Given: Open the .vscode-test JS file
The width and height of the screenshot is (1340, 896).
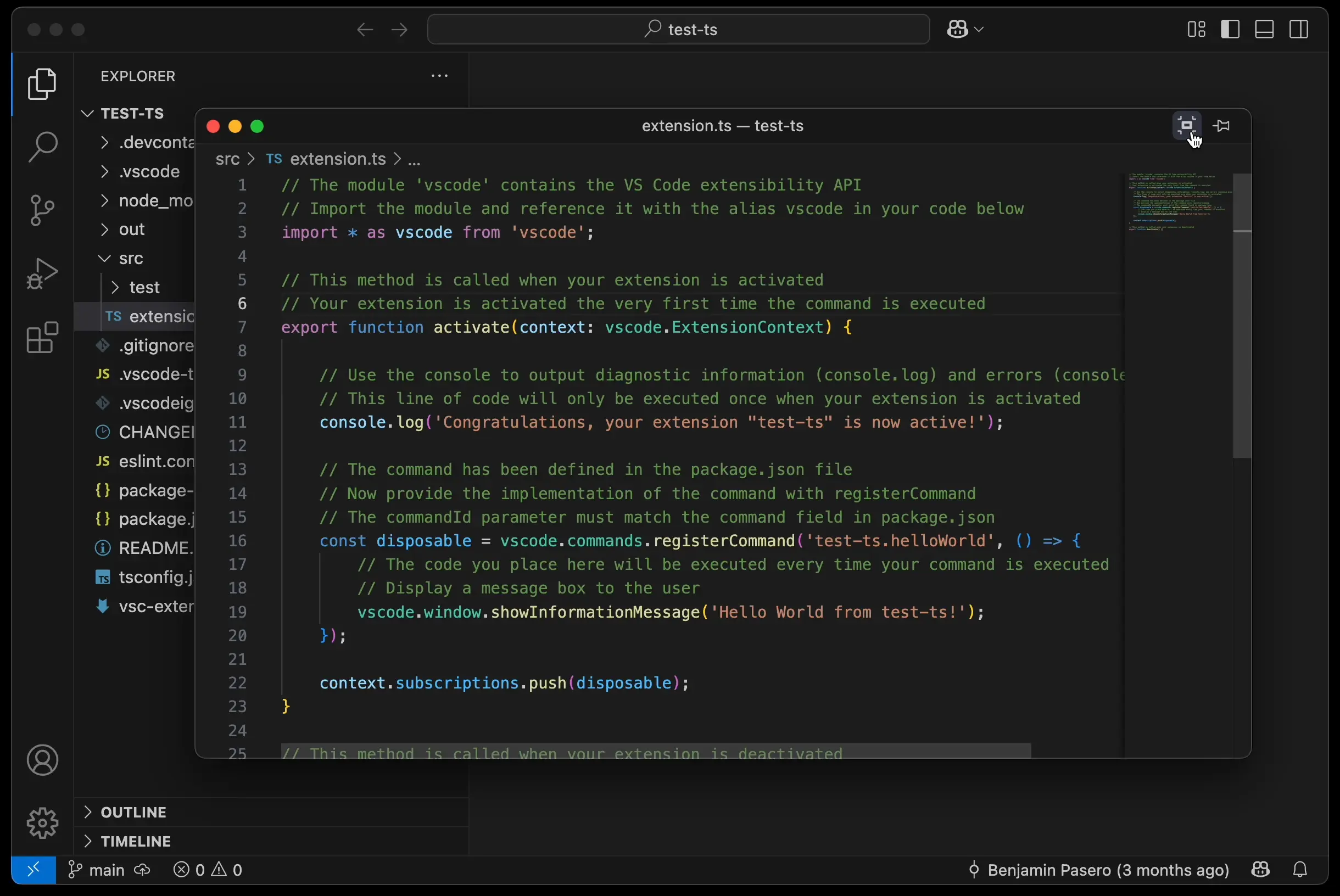Looking at the screenshot, I should coord(135,374).
